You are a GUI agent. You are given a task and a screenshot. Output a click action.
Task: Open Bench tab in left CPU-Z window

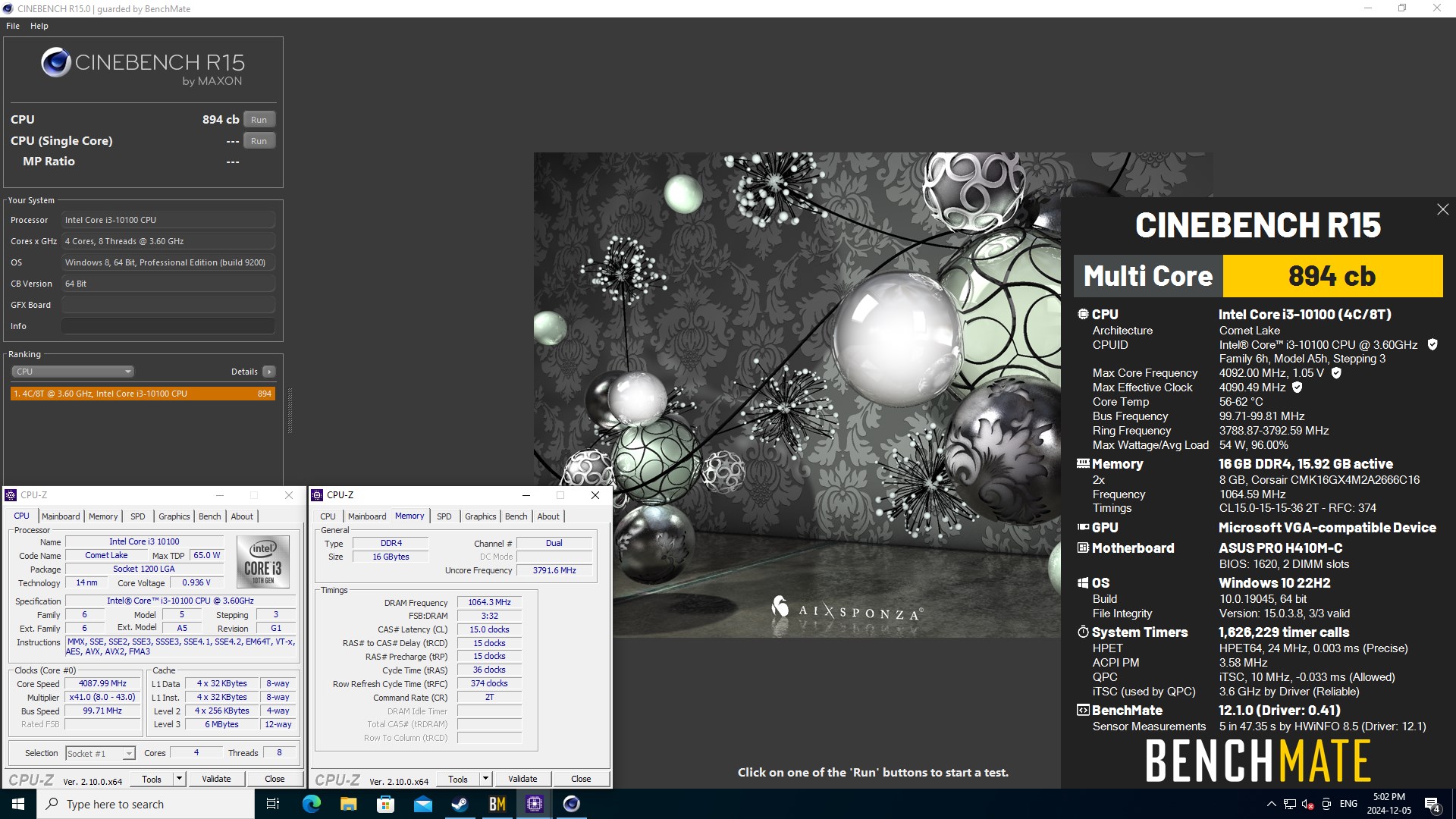tap(210, 516)
